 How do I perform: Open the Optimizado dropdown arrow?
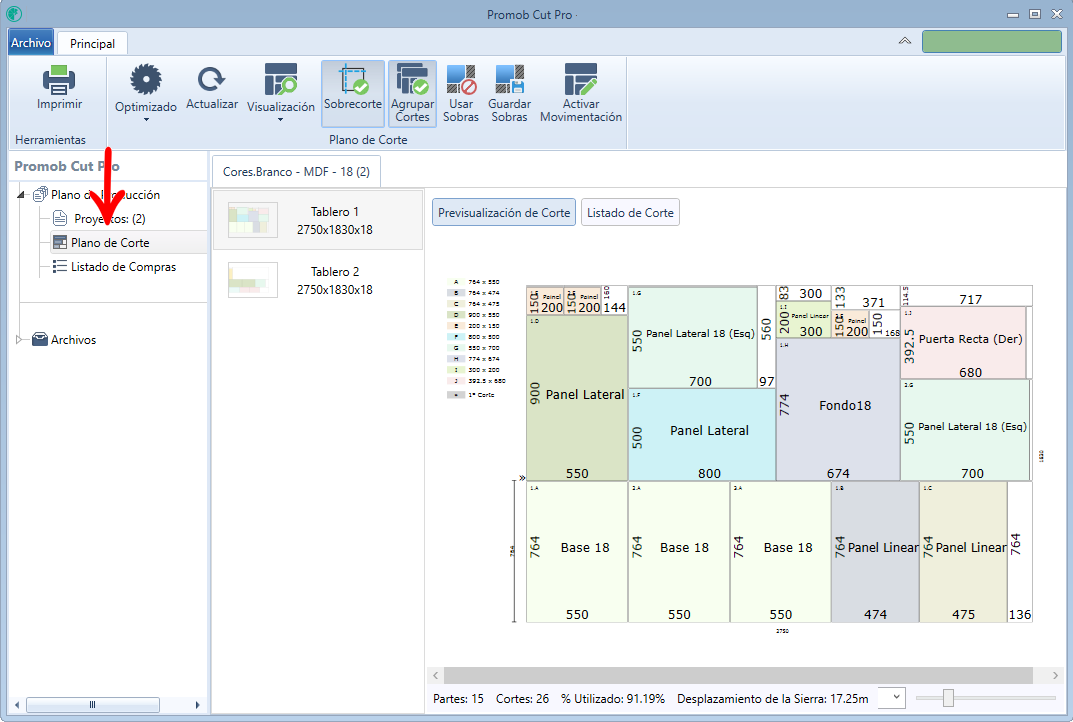tap(146, 120)
